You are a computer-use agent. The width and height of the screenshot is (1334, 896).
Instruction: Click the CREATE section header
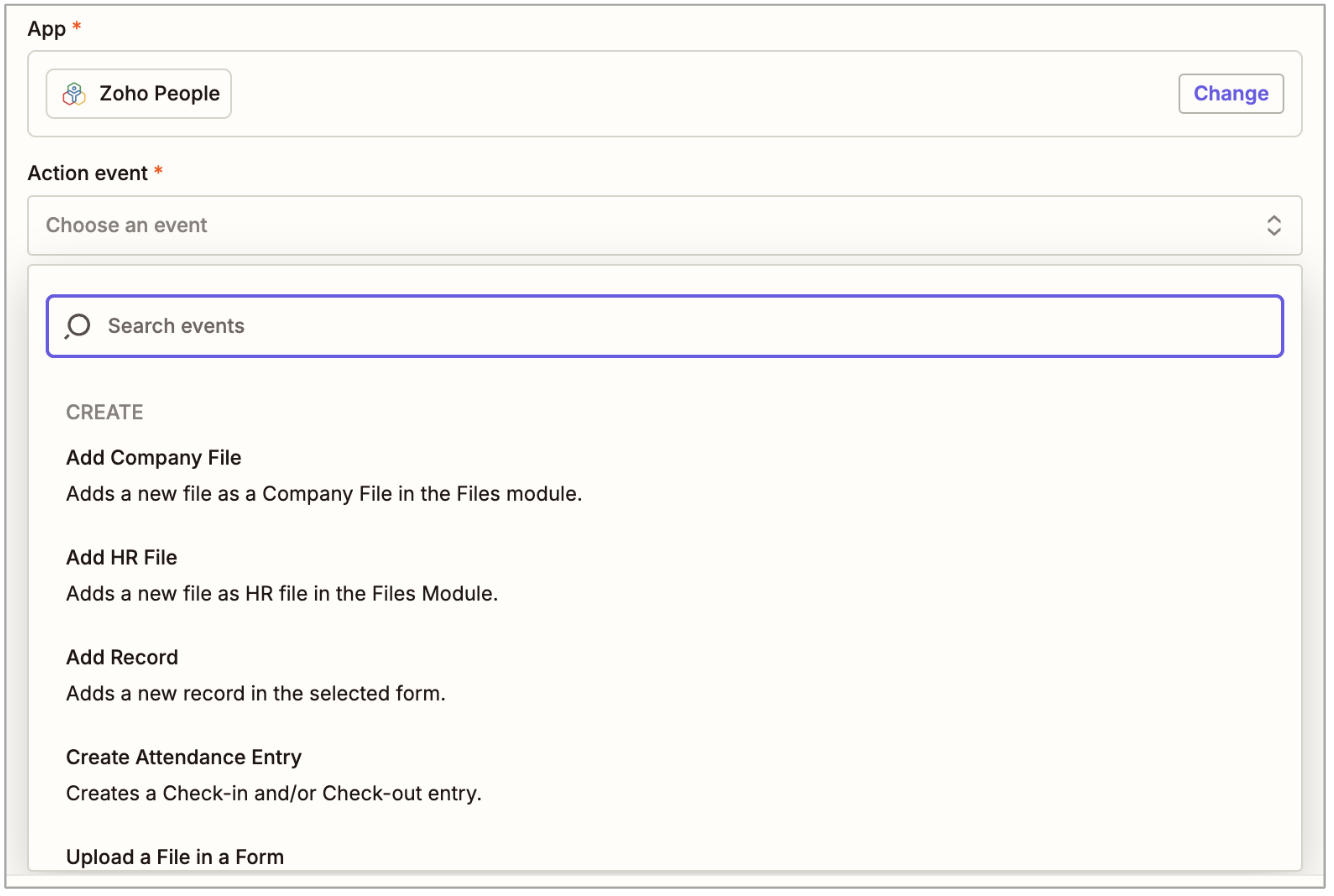point(104,412)
